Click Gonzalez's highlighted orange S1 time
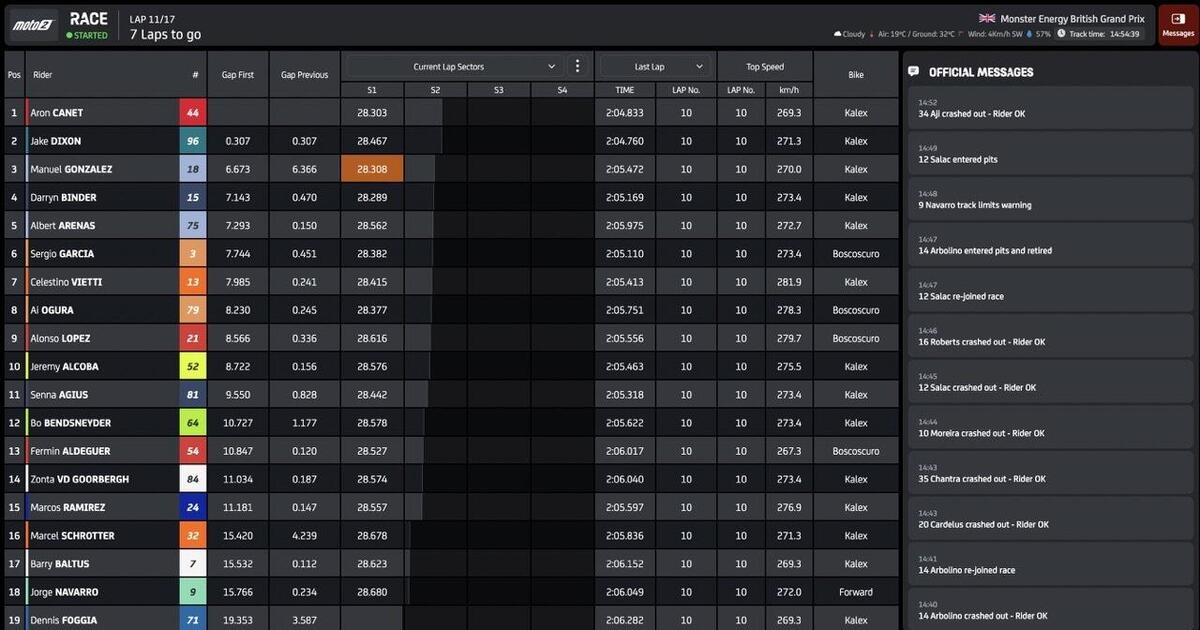The width and height of the screenshot is (1200, 630). pyautogui.click(x=372, y=169)
